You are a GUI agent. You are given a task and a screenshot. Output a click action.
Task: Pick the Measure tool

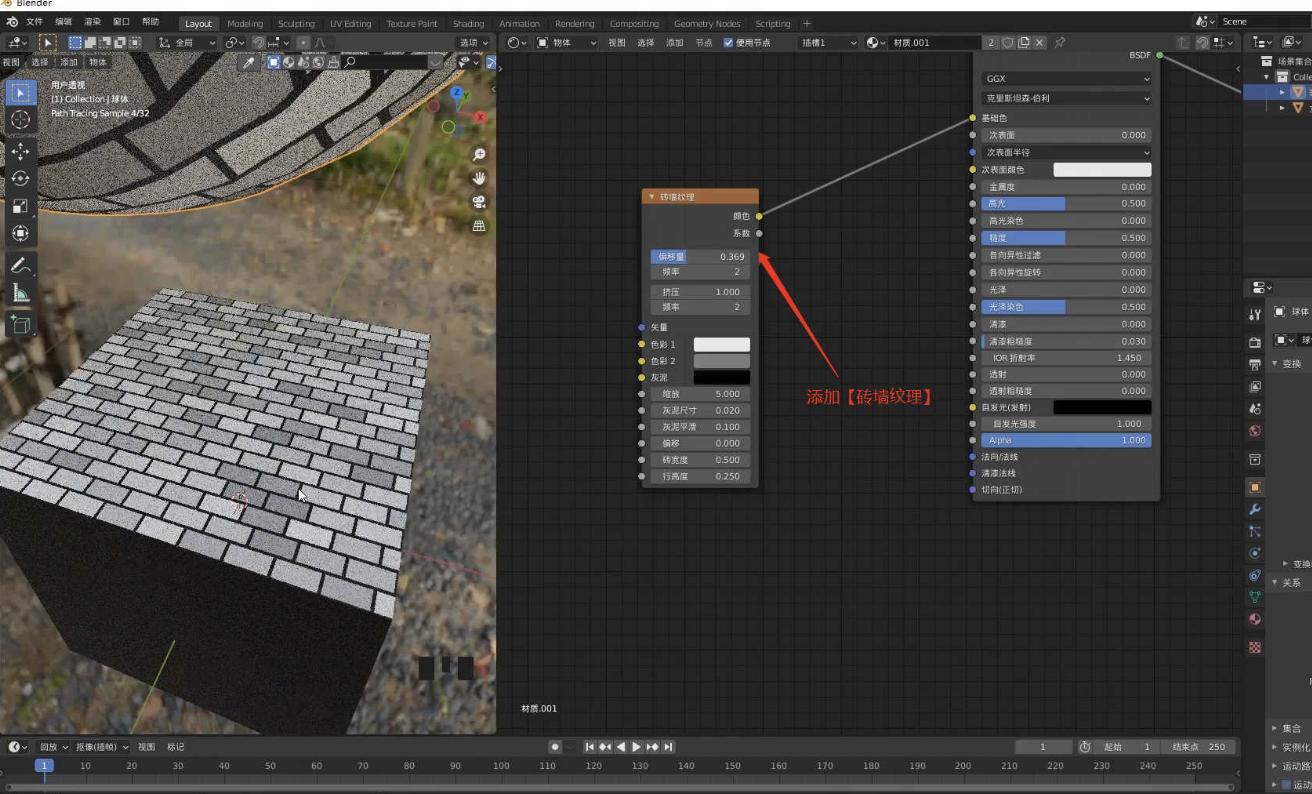tap(20, 293)
